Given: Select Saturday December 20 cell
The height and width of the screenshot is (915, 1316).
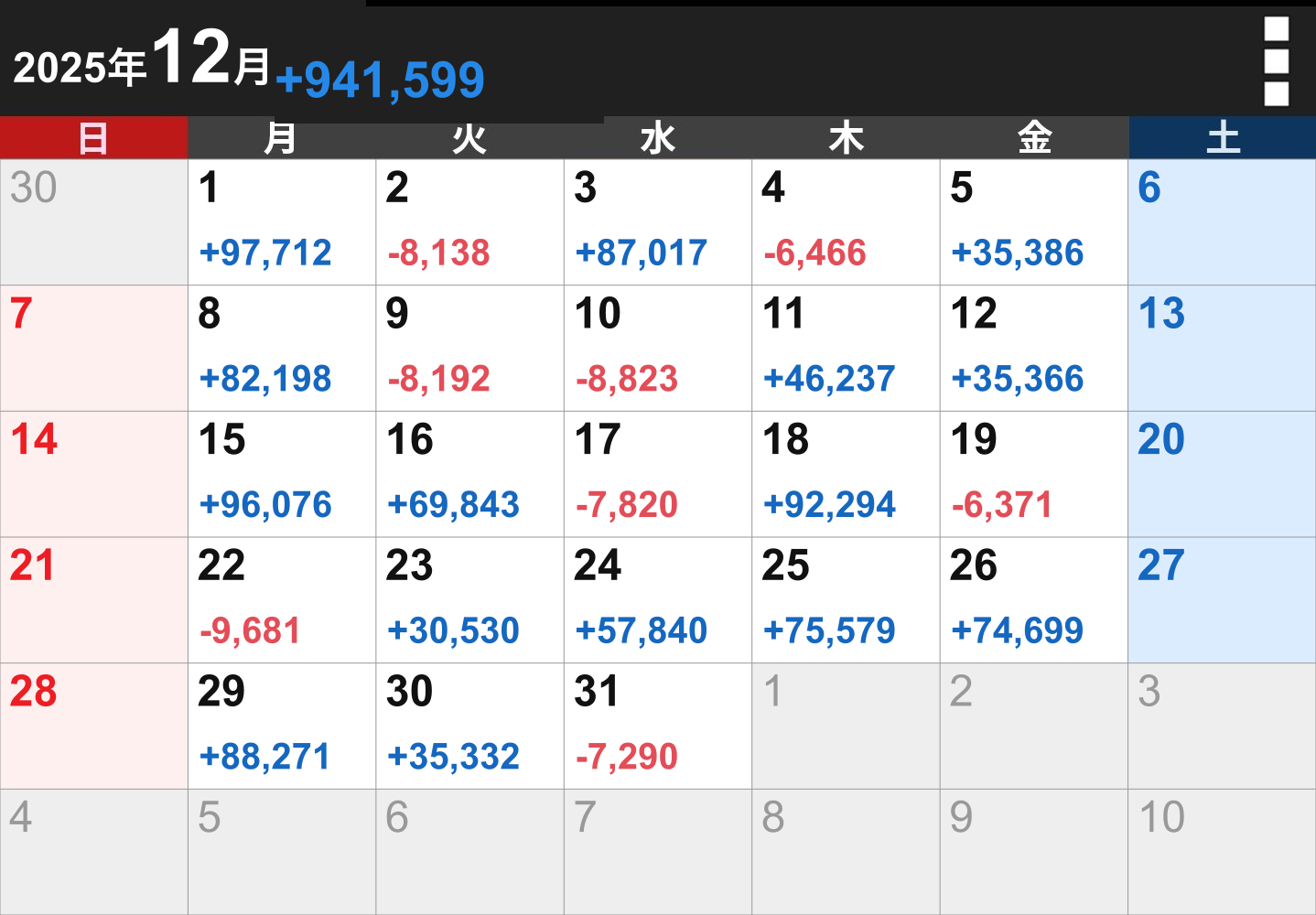Looking at the screenshot, I should 1223,474.
